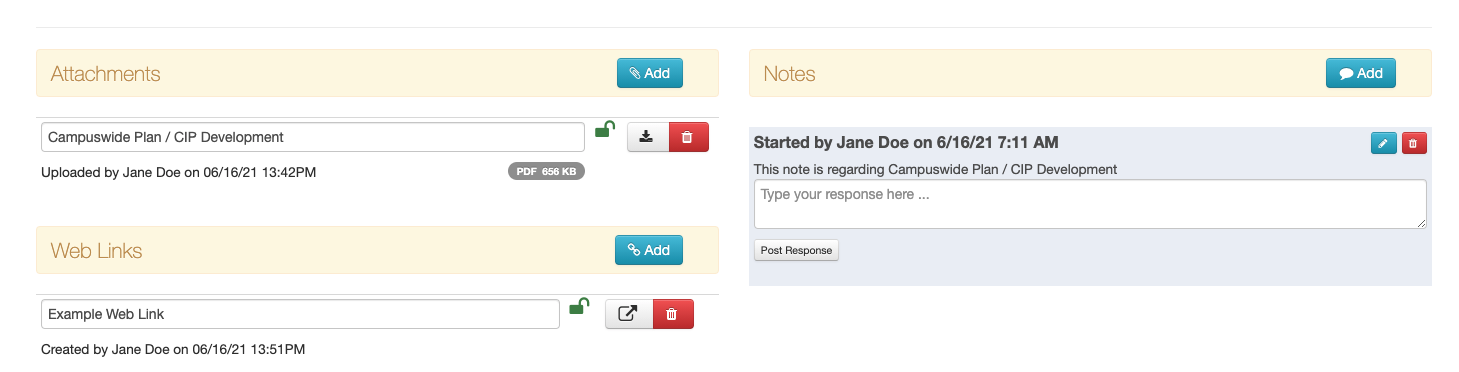Add a new web link
This screenshot has height=372, width=1459.
coord(649,250)
